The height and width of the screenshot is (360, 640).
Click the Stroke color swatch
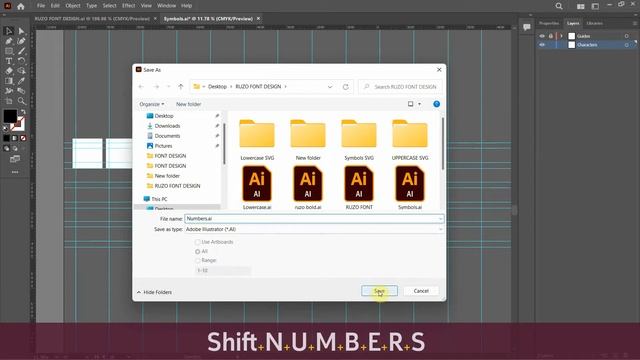click(19, 124)
